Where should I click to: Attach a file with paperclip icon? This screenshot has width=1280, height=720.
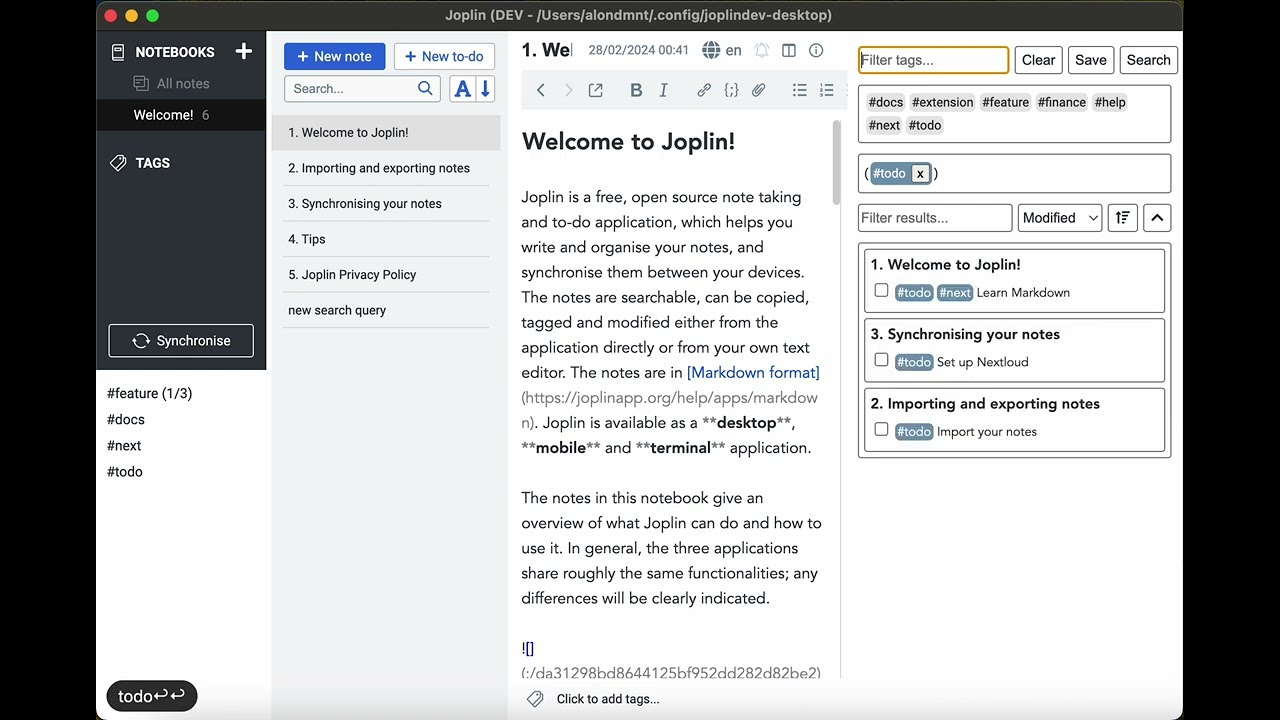(759, 90)
